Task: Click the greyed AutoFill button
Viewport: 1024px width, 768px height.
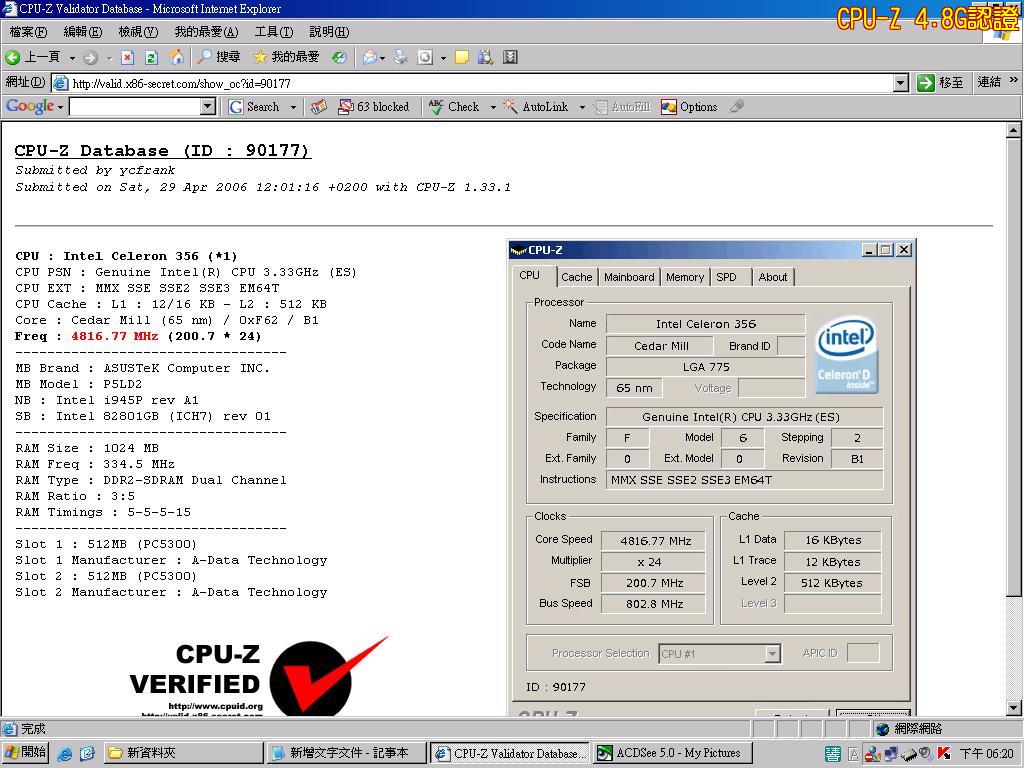Action: (x=623, y=106)
